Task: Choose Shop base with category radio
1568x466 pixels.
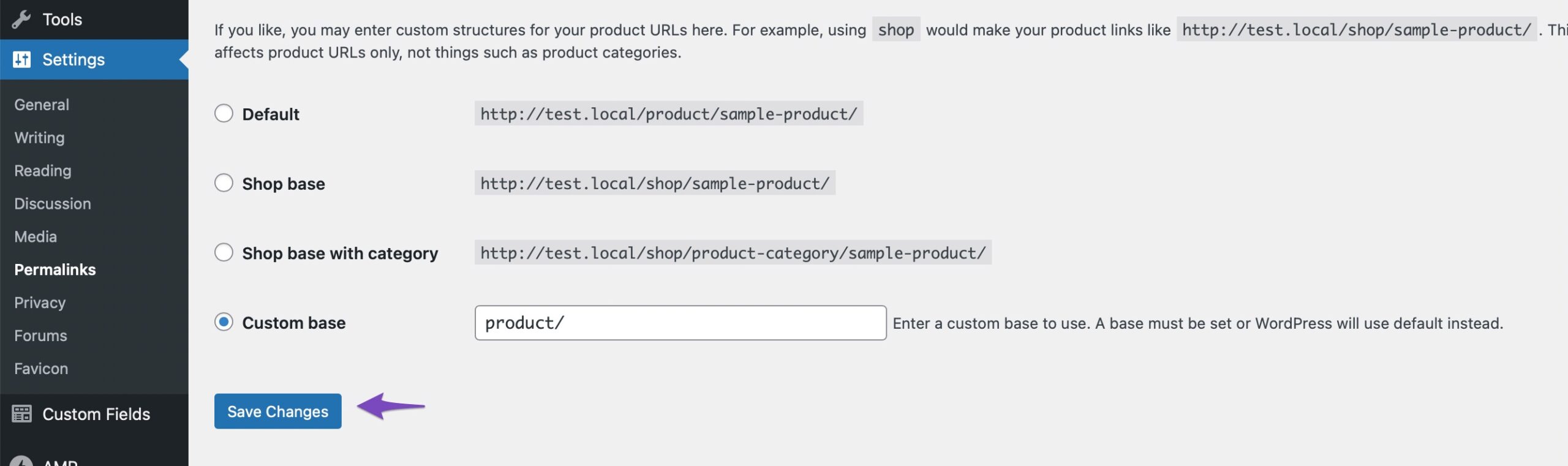Action: tap(224, 252)
